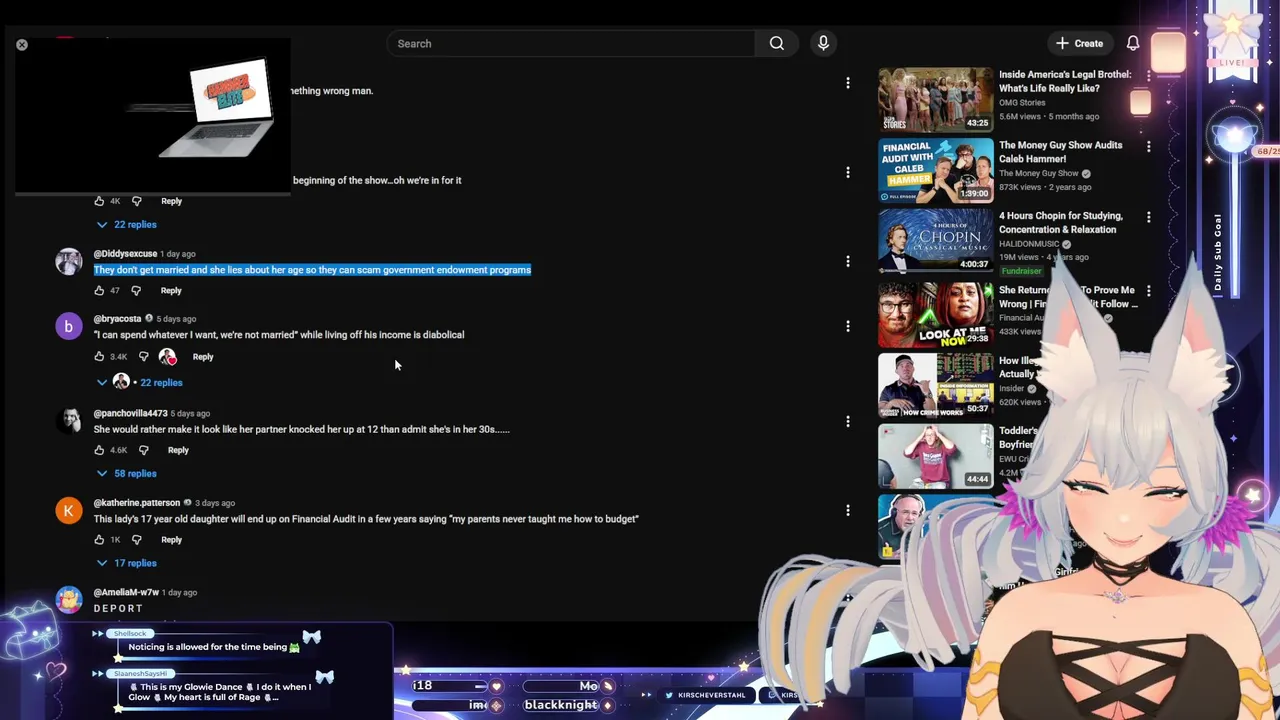The image size is (1280, 720).
Task: Open the notifications bell
Action: pyautogui.click(x=1133, y=43)
